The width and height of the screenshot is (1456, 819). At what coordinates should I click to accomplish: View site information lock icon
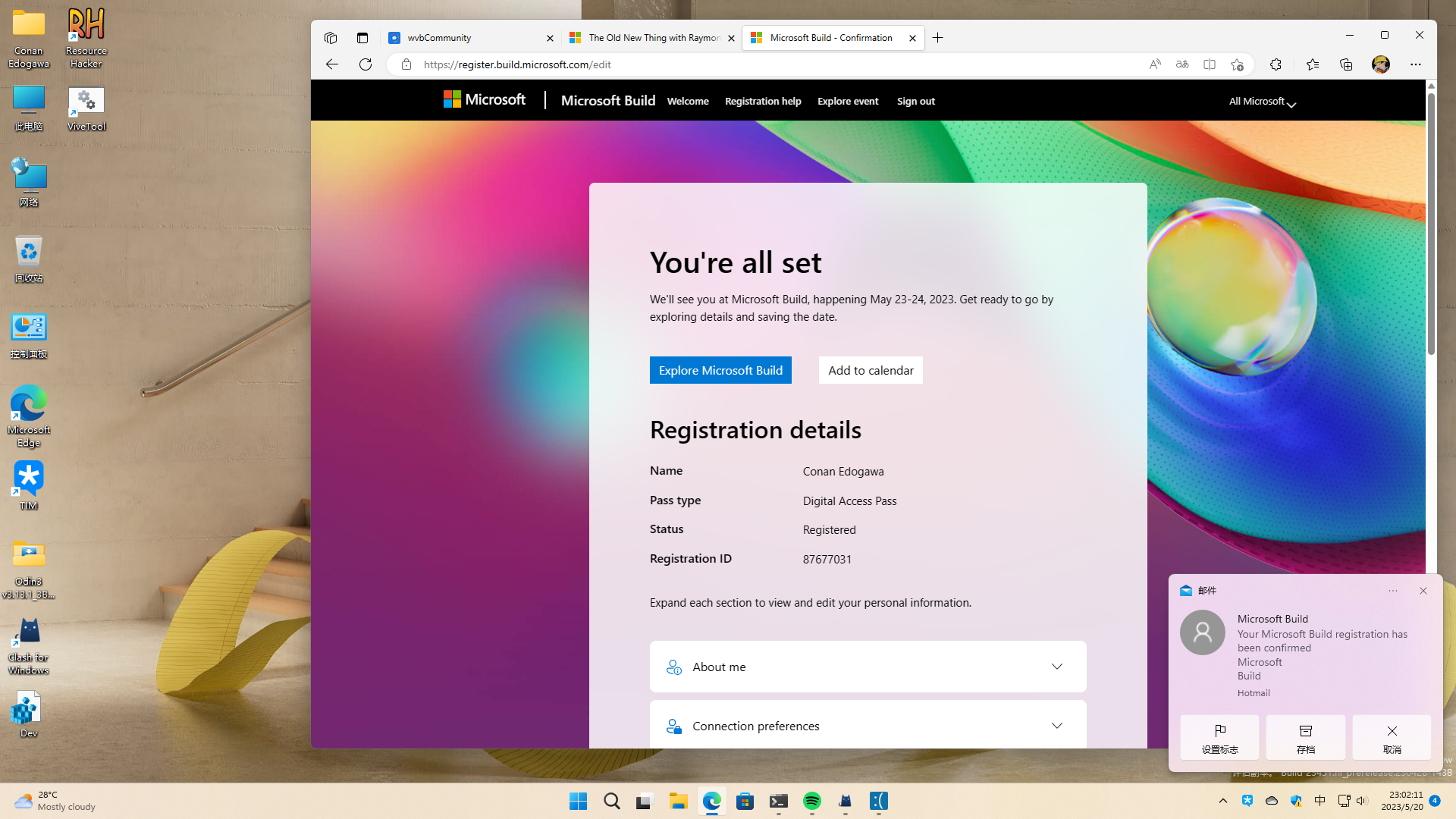click(x=406, y=64)
